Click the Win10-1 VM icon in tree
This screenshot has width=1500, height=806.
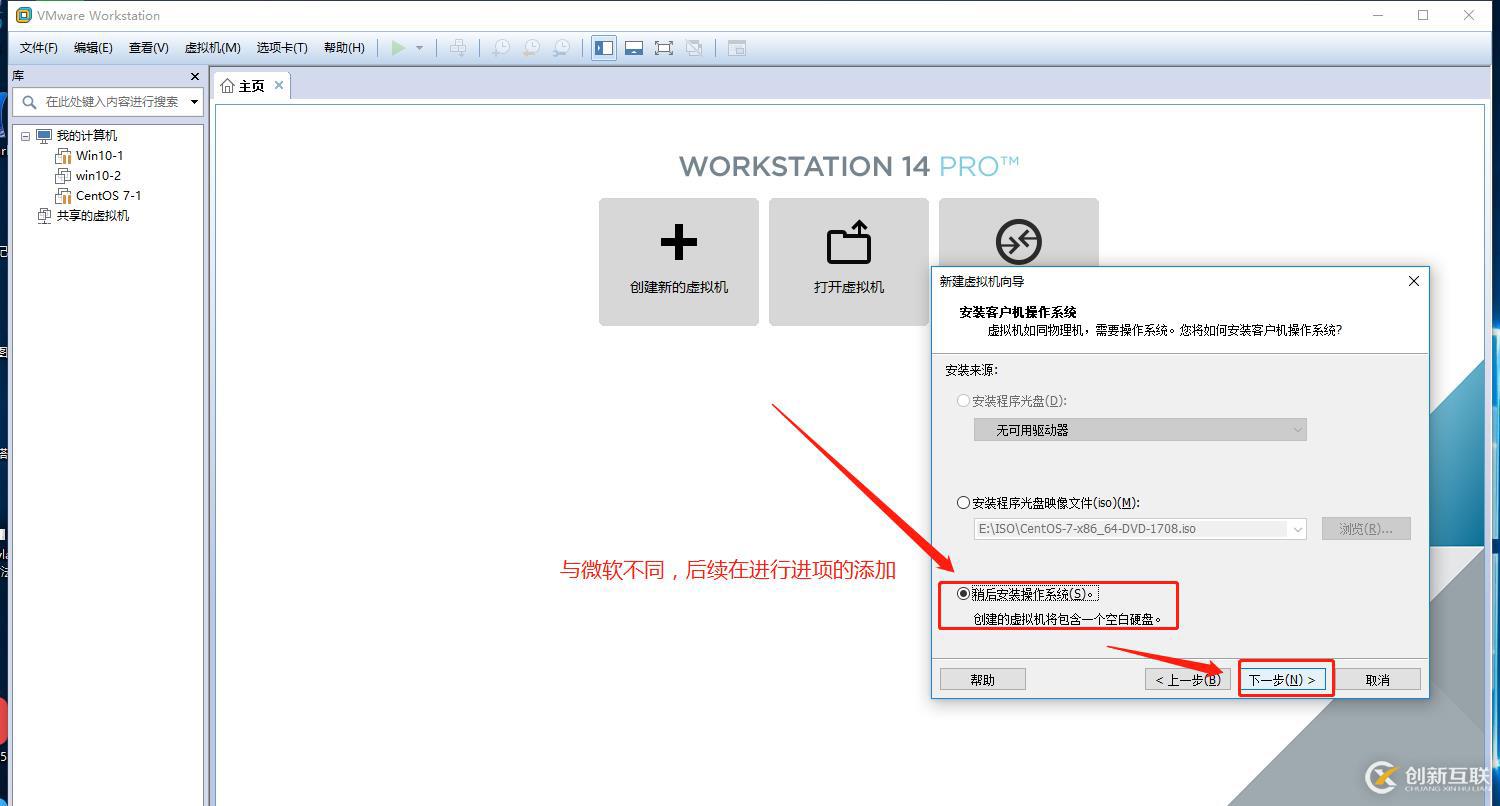63,156
